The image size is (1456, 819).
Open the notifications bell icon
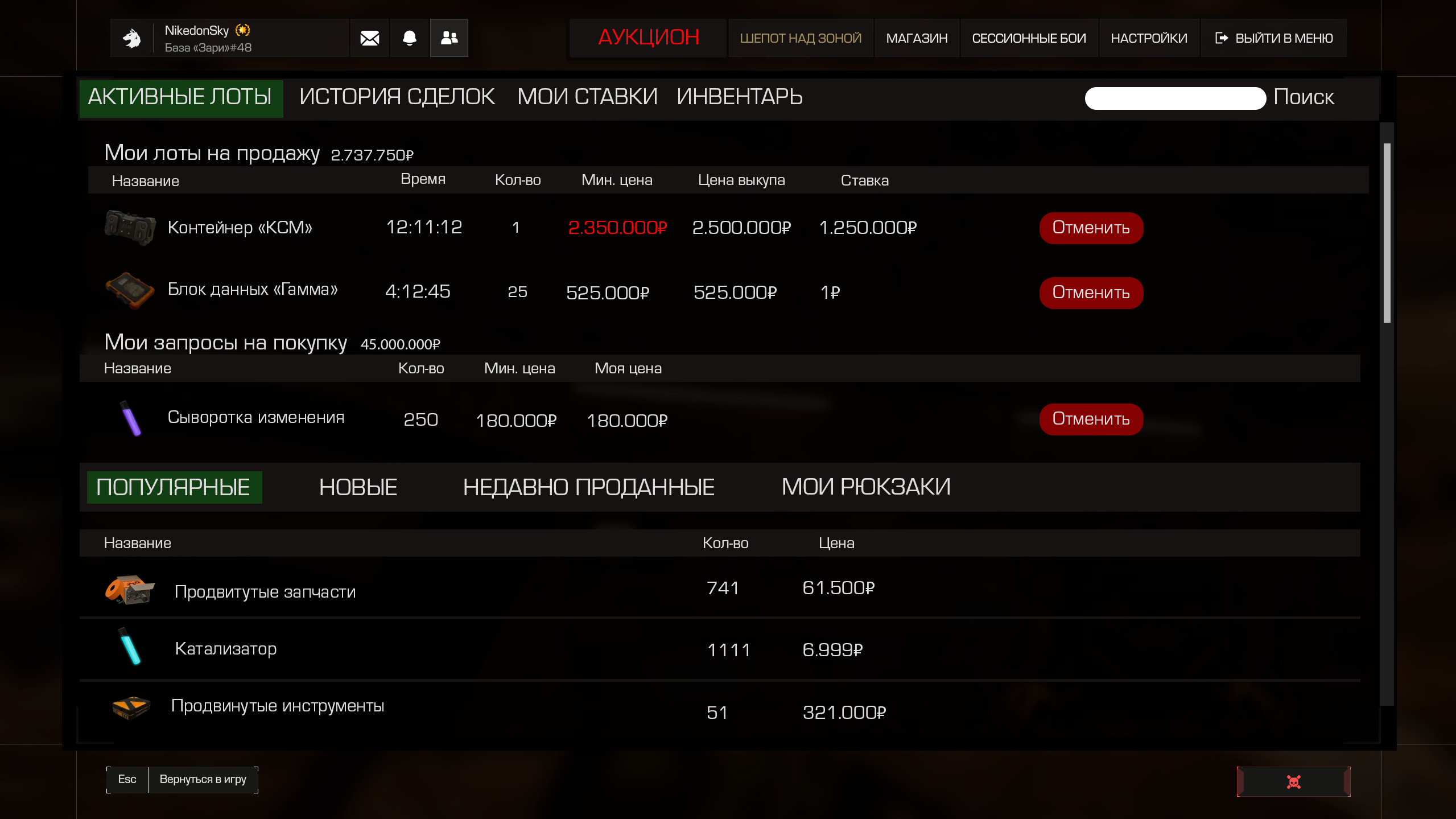coord(409,38)
